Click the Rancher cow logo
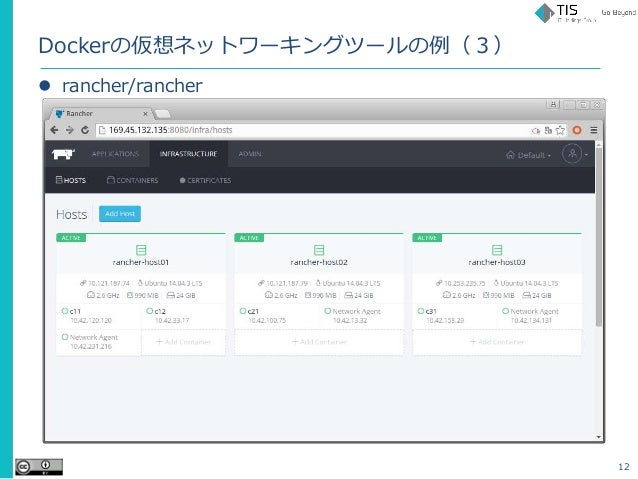 pyautogui.click(x=63, y=154)
